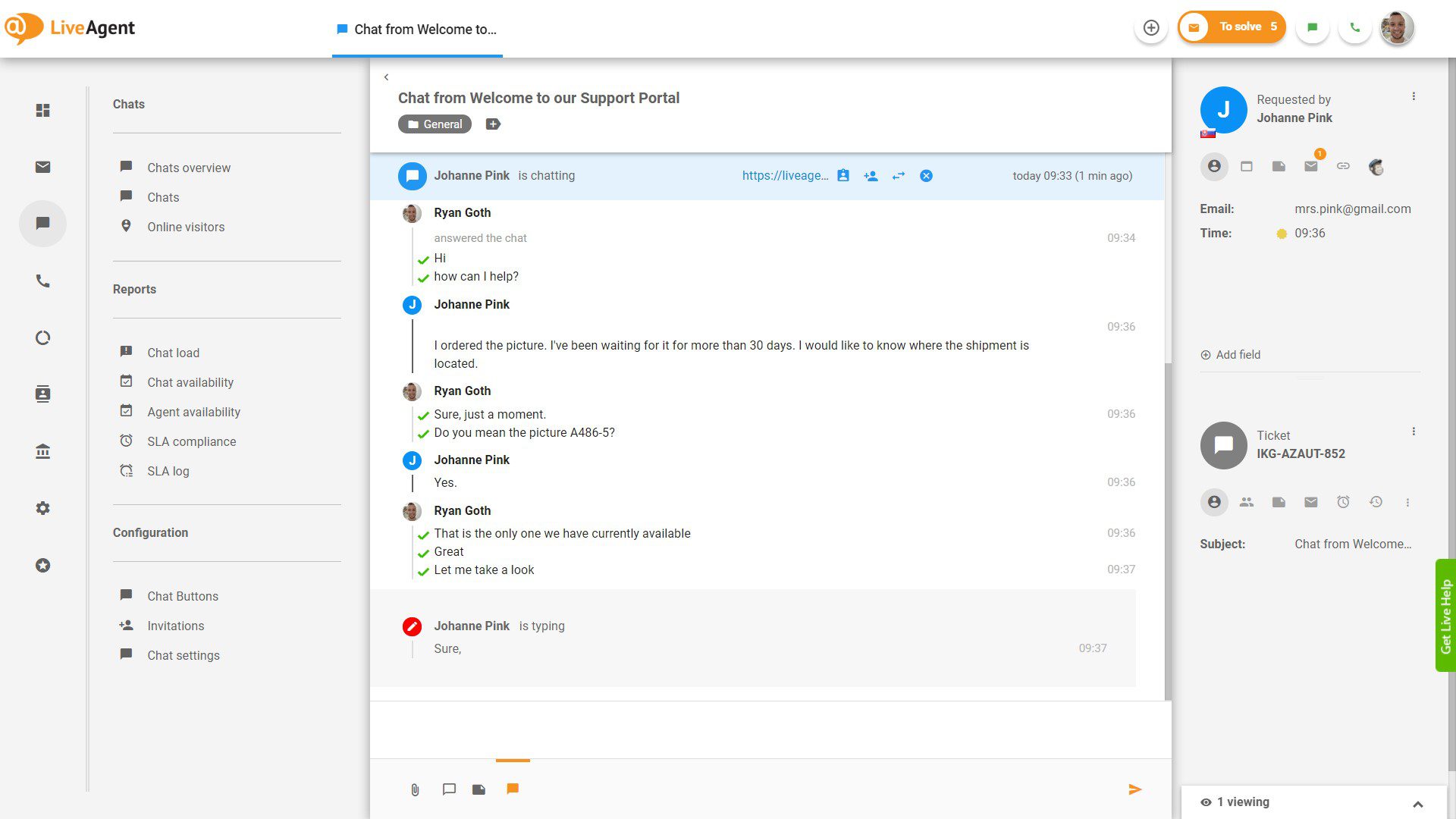
Task: Expand the three-dot menu beside Ticket
Action: point(1414,431)
